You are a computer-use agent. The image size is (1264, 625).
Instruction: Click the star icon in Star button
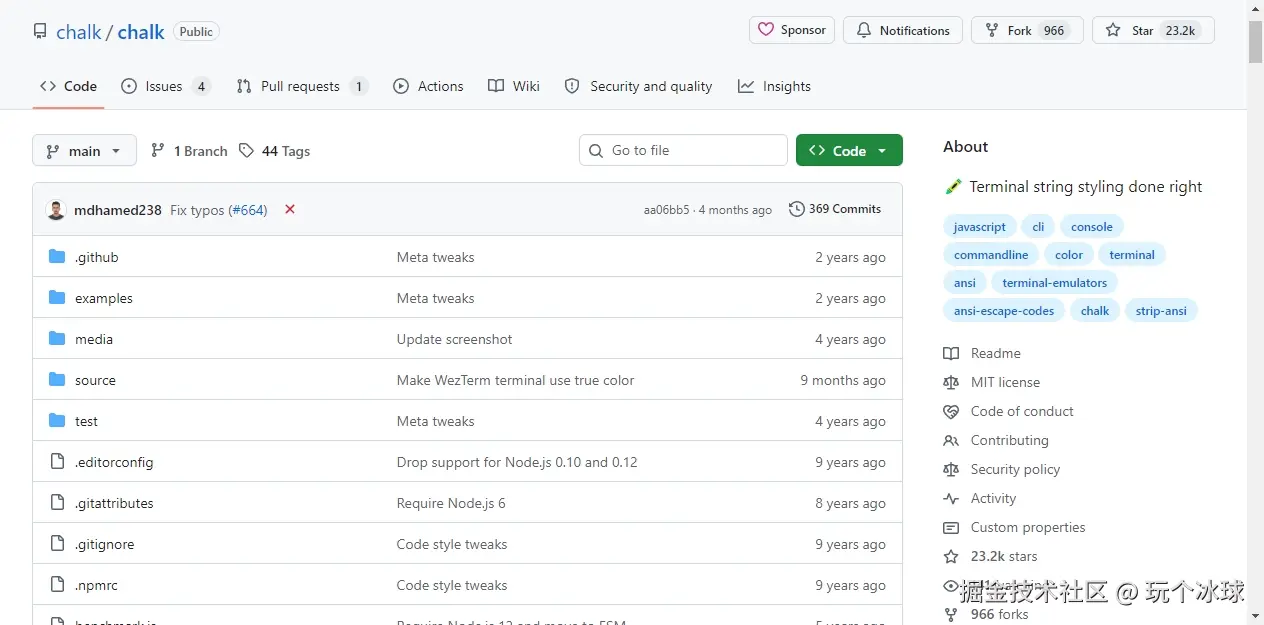pos(1113,30)
